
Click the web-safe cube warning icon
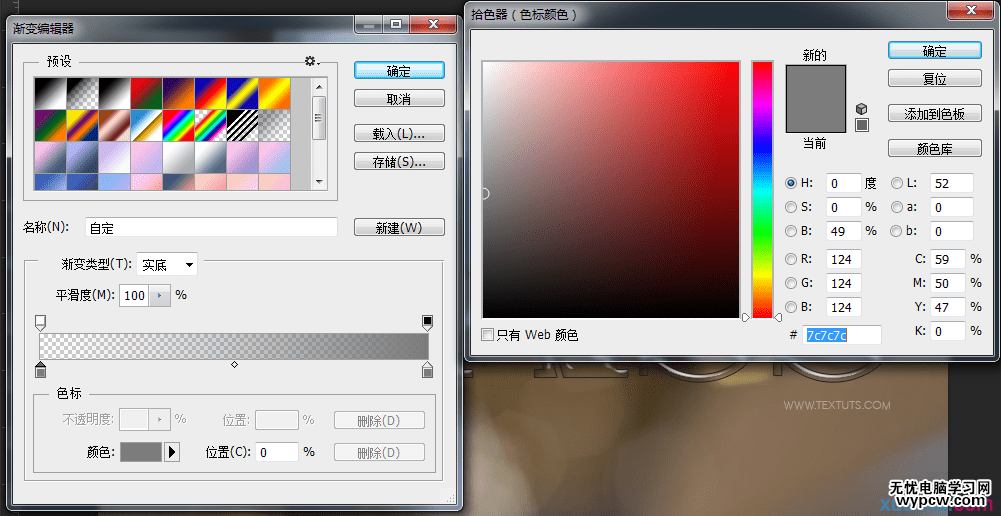coord(862,109)
